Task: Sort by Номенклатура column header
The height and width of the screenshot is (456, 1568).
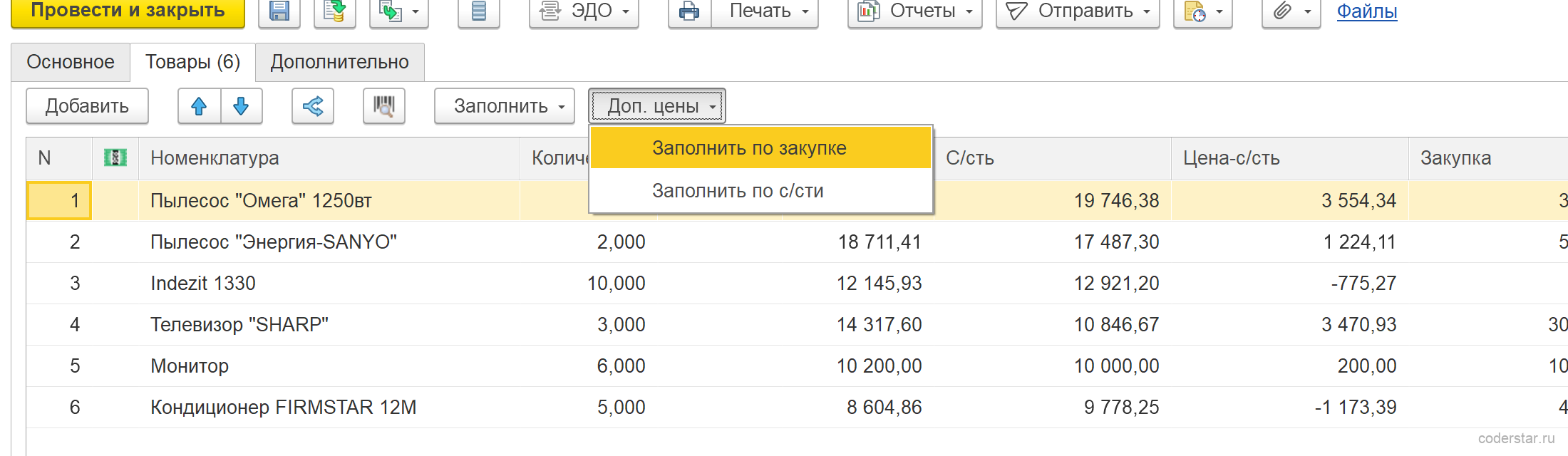Action: (329, 158)
